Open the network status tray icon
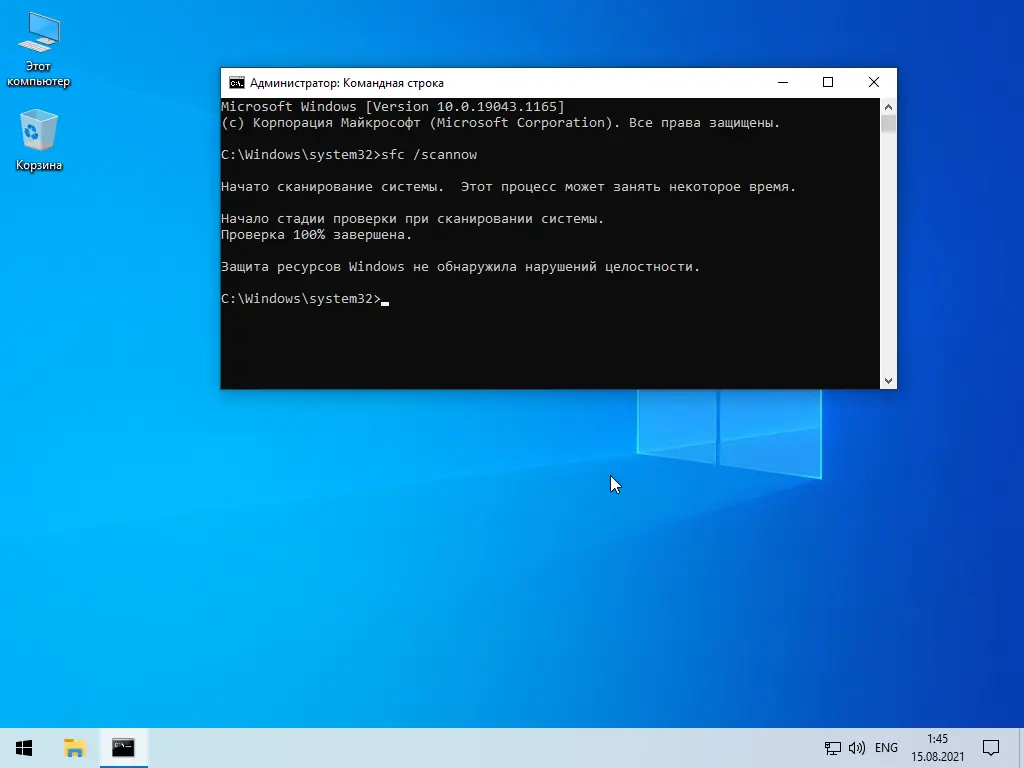Viewport: 1024px width, 768px height. (832, 748)
